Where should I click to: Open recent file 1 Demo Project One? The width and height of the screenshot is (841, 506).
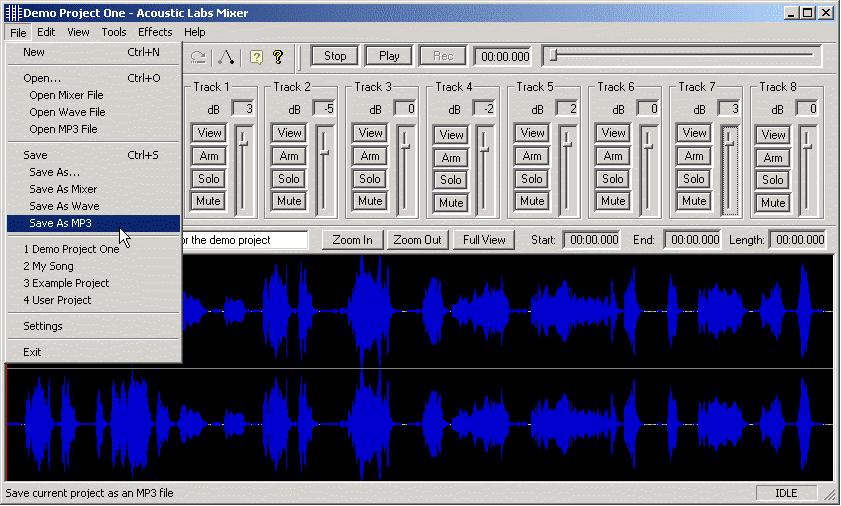pyautogui.click(x=93, y=249)
